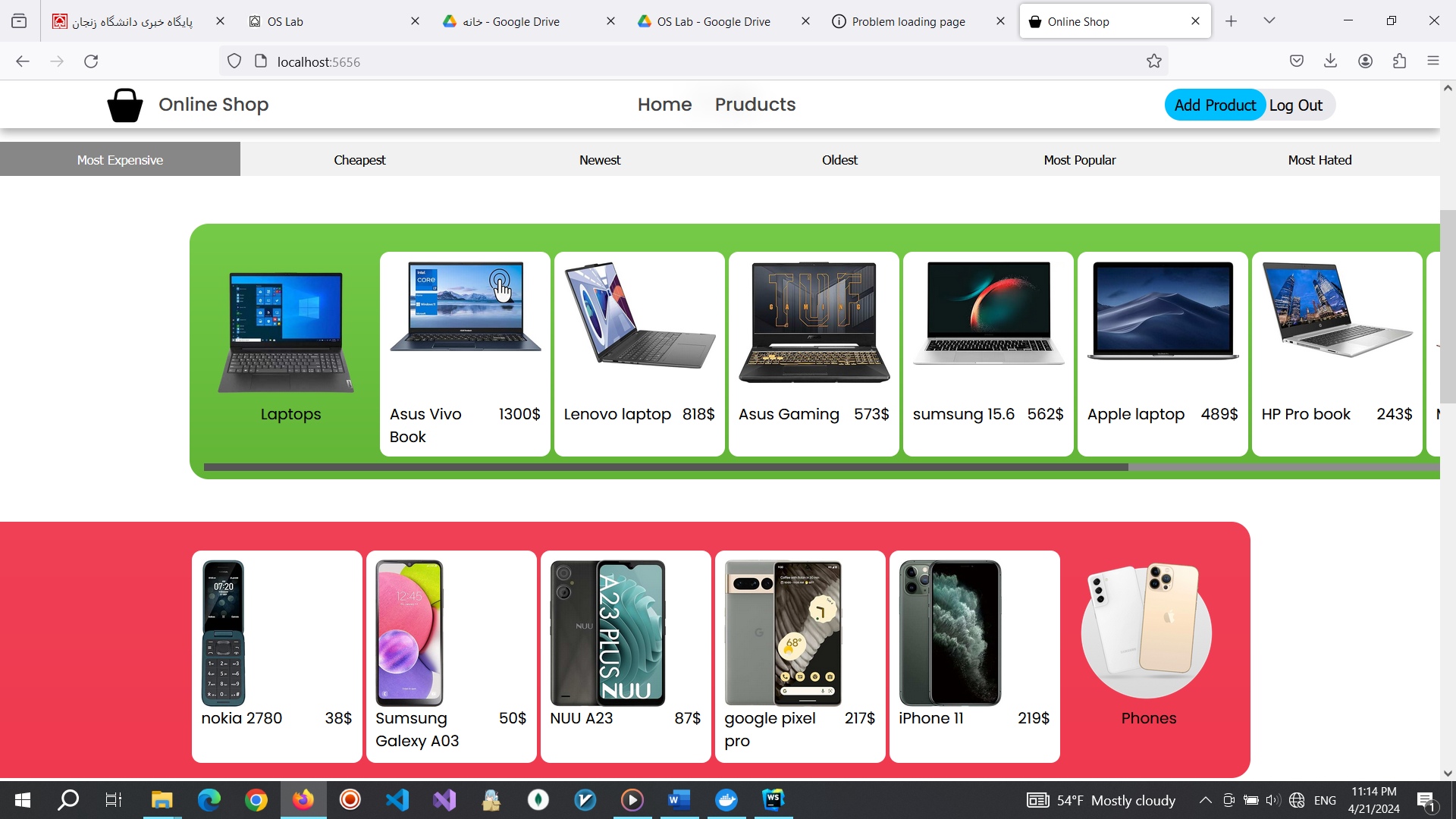
Task: Click the Online Shop basket logo
Action: [125, 105]
